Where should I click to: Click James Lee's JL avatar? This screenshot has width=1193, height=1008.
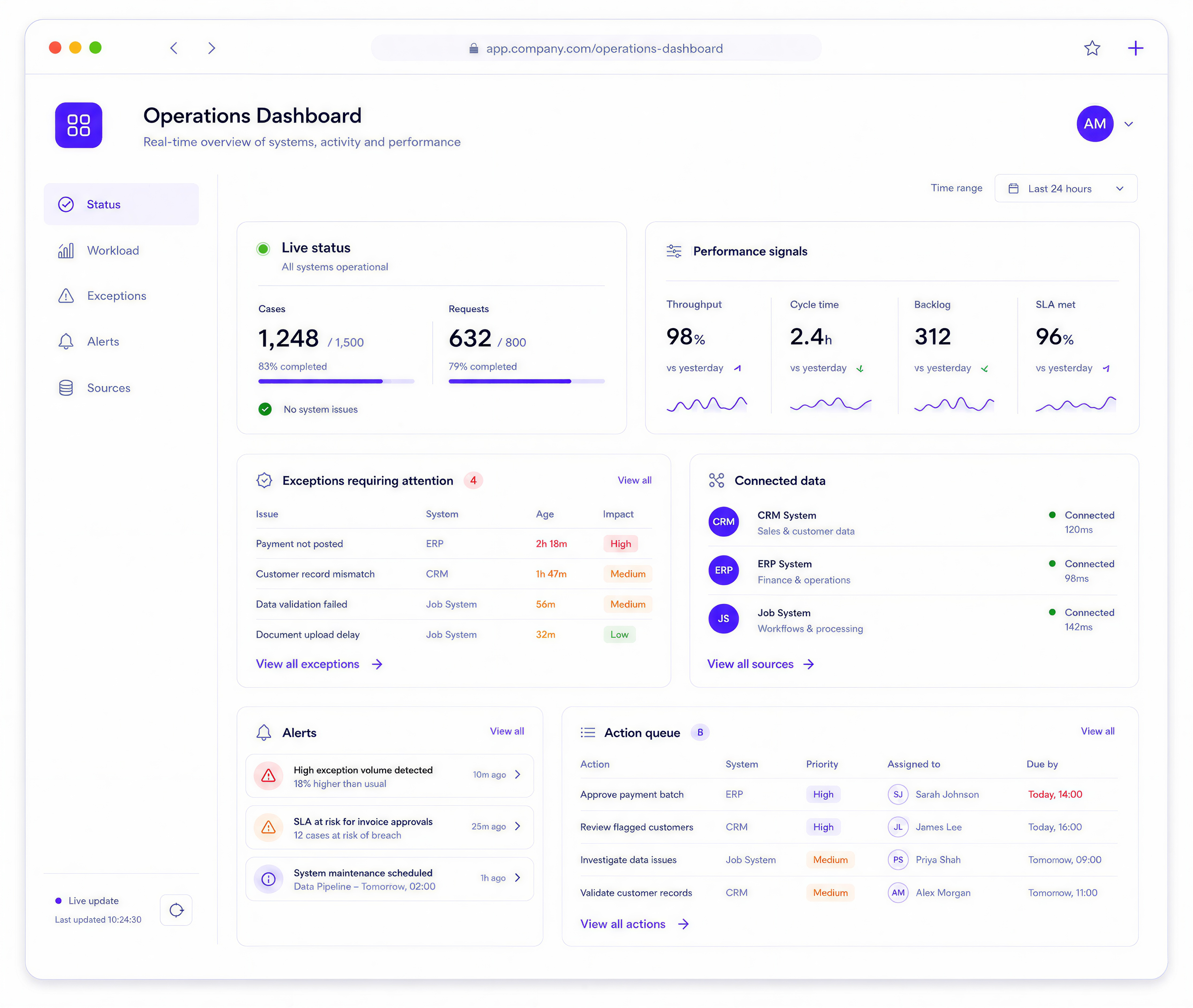[x=898, y=827]
